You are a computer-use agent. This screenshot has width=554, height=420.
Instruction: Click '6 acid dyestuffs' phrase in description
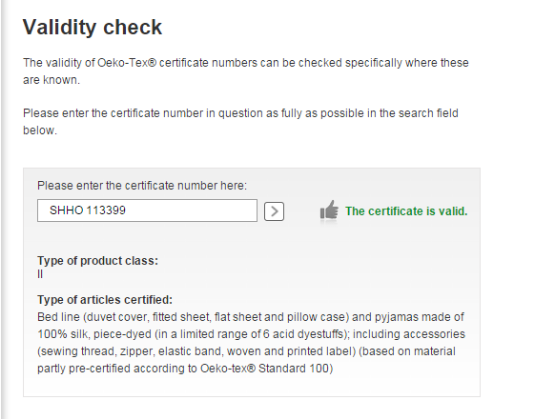point(303,334)
